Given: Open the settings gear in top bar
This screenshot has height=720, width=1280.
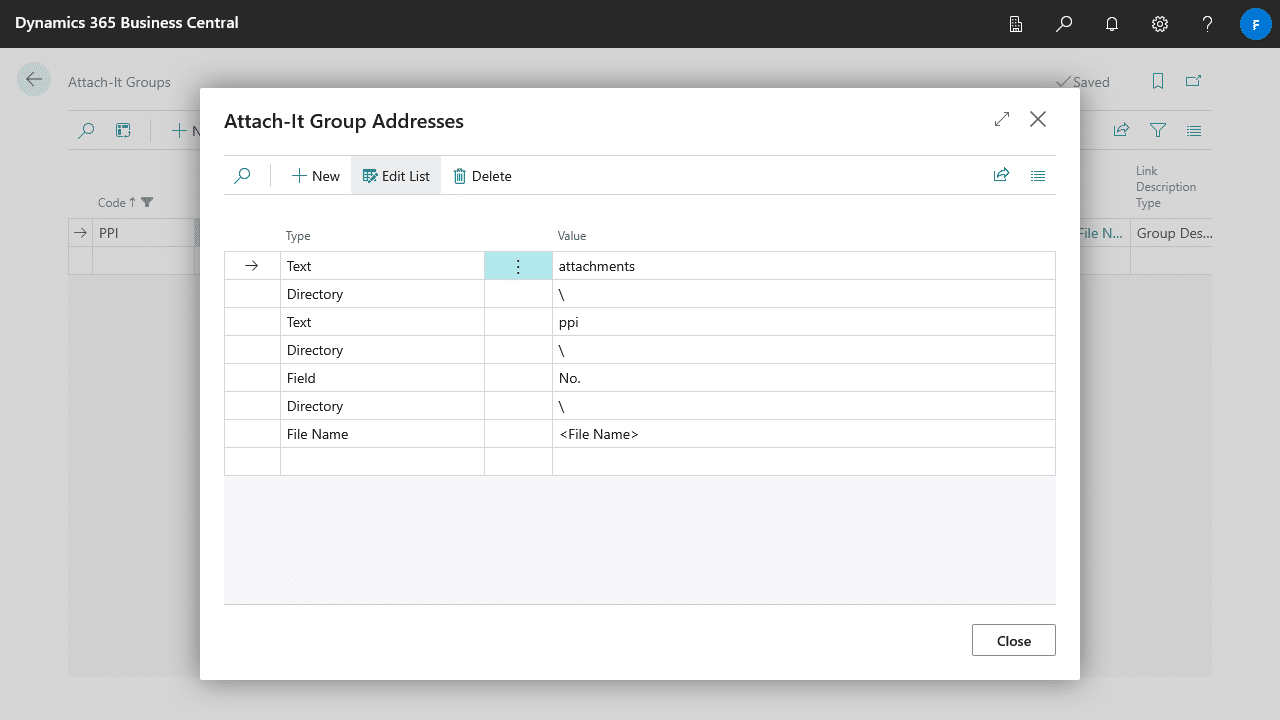Looking at the screenshot, I should point(1160,24).
